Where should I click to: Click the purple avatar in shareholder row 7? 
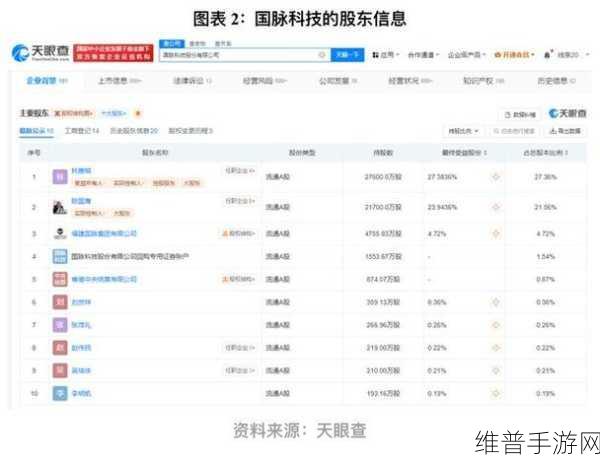(60, 325)
